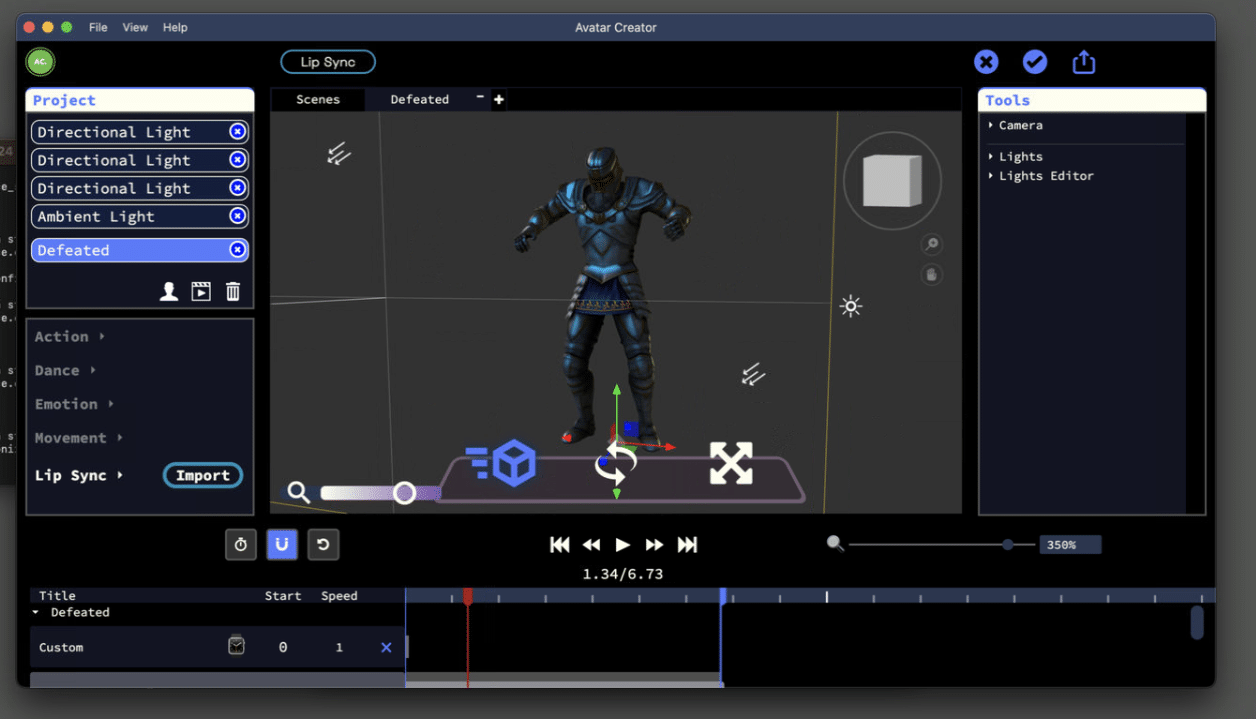Click the timeline zoom slider handle

coord(1008,545)
